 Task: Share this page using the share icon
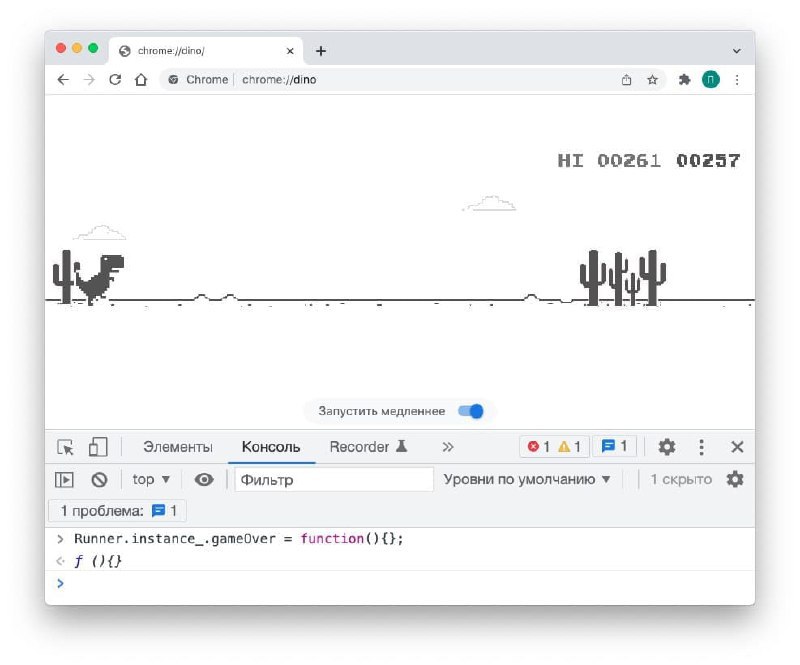tap(627, 80)
